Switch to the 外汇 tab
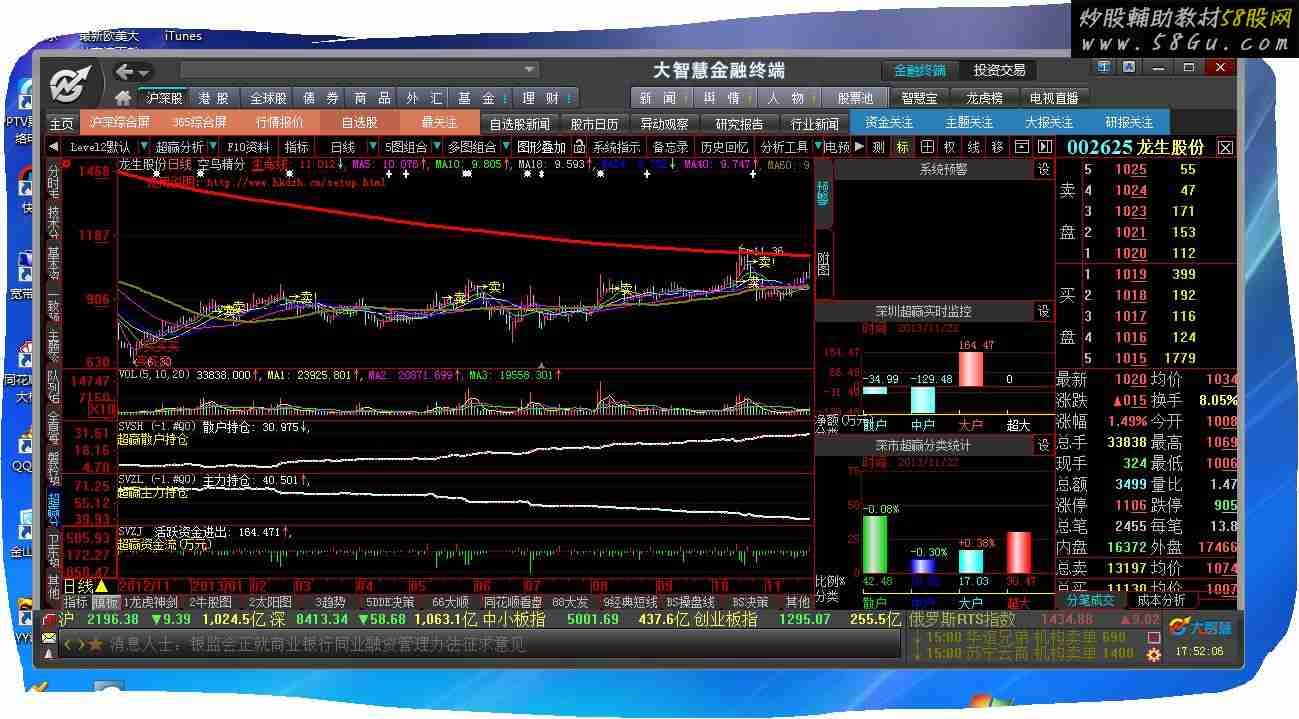The width and height of the screenshot is (1299, 719). click(x=424, y=98)
